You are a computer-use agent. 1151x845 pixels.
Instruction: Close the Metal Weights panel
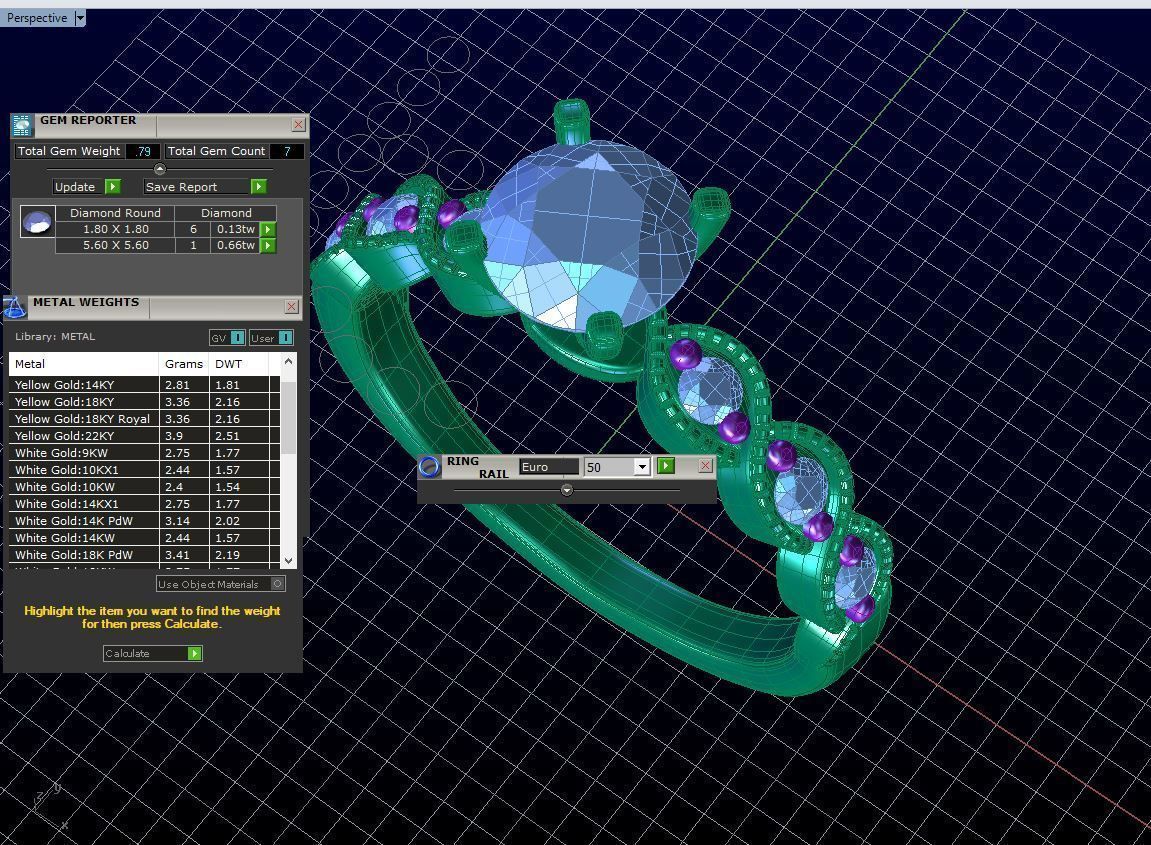coord(291,306)
